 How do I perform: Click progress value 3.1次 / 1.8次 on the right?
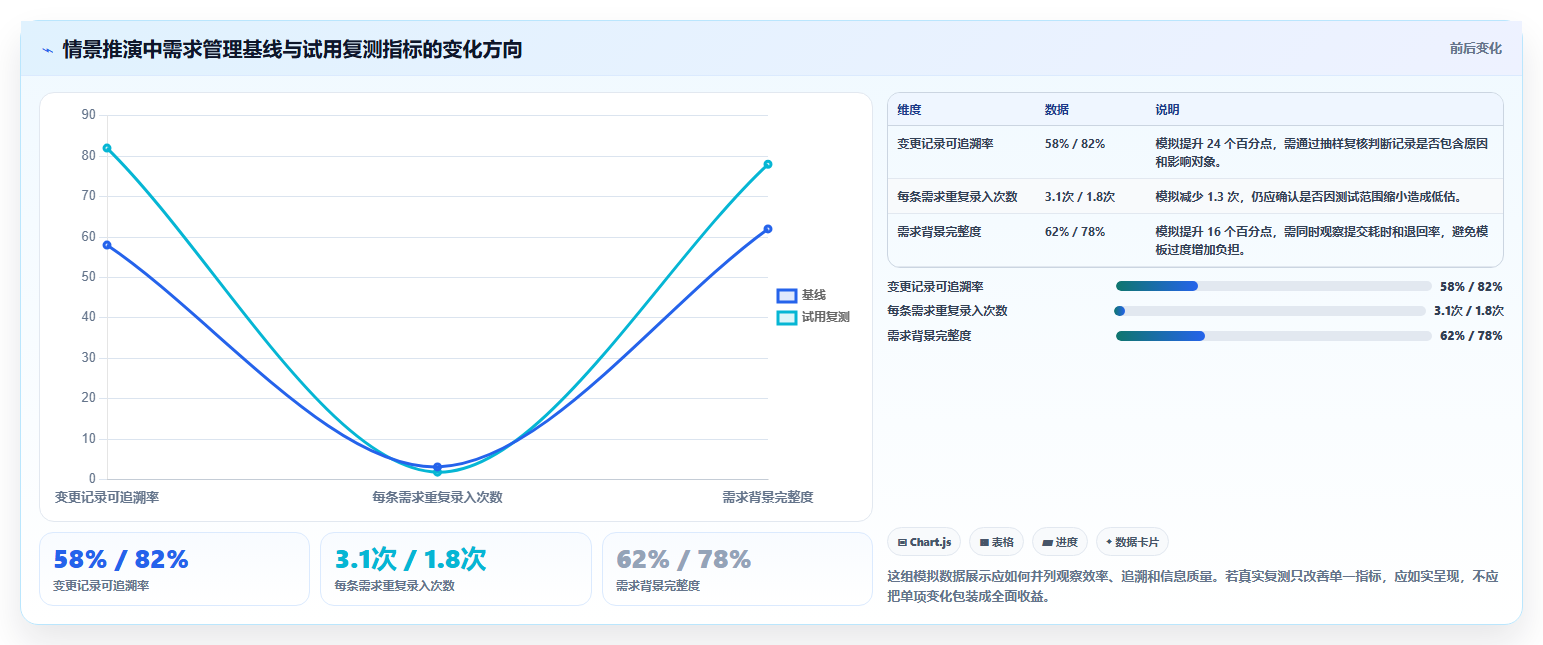coord(1468,311)
